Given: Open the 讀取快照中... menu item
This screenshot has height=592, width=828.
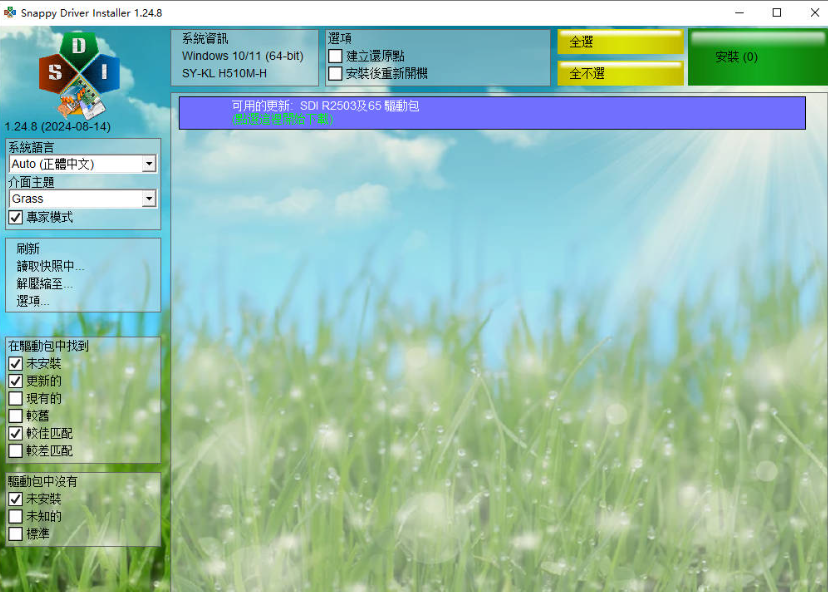Looking at the screenshot, I should tap(50, 266).
